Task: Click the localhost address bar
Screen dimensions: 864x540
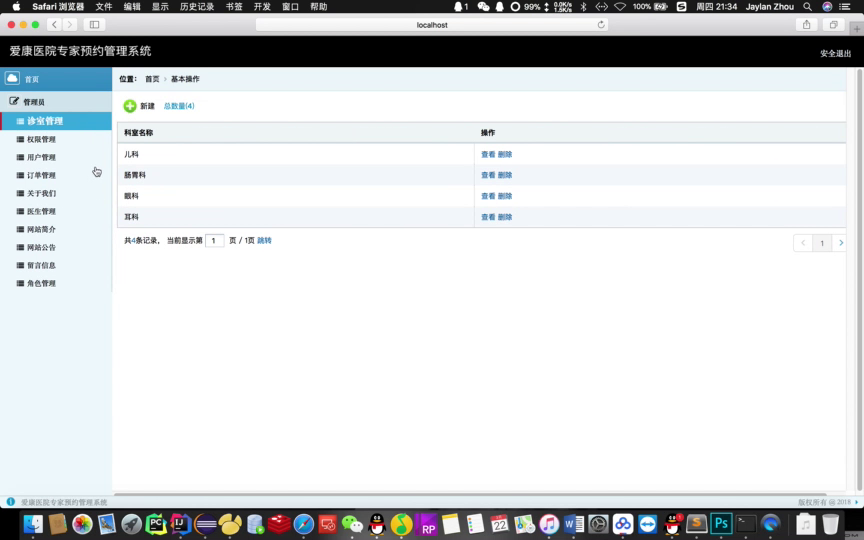Action: (432, 24)
